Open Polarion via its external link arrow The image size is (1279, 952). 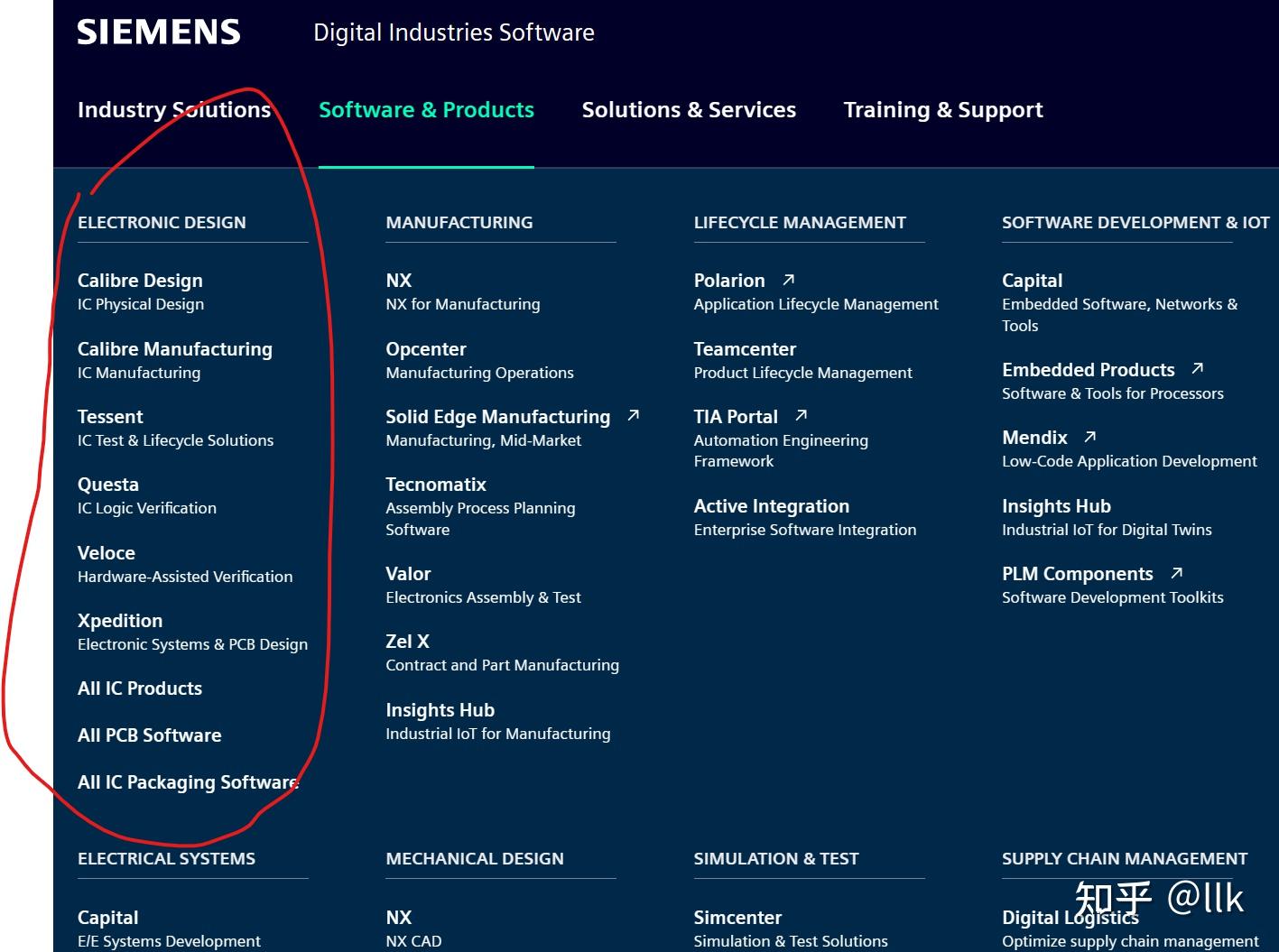[786, 280]
